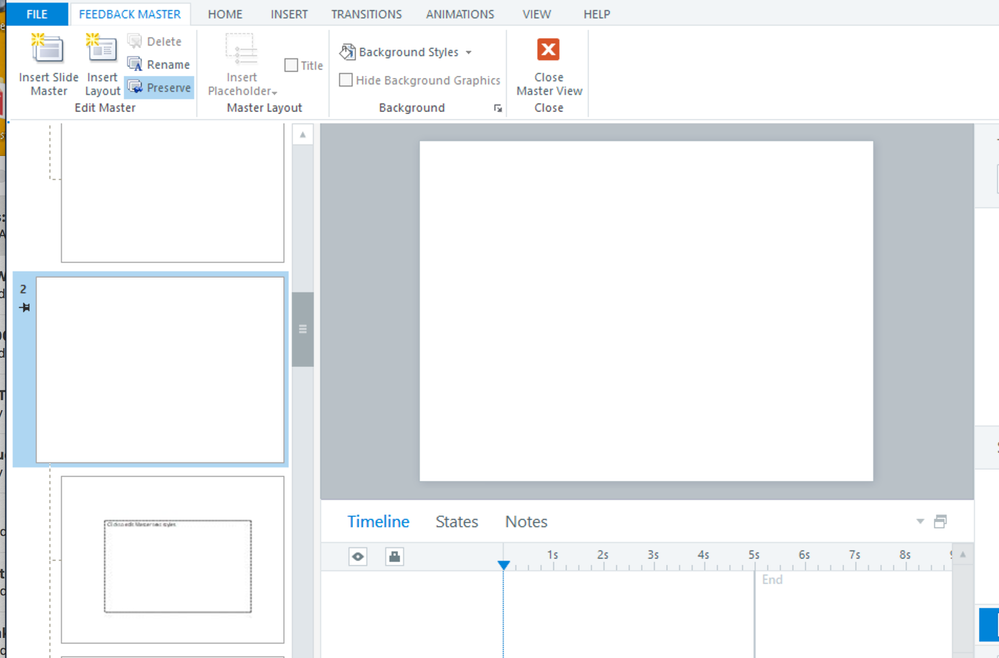Open the Animations ribbon tab
This screenshot has width=999, height=658.
click(x=460, y=14)
